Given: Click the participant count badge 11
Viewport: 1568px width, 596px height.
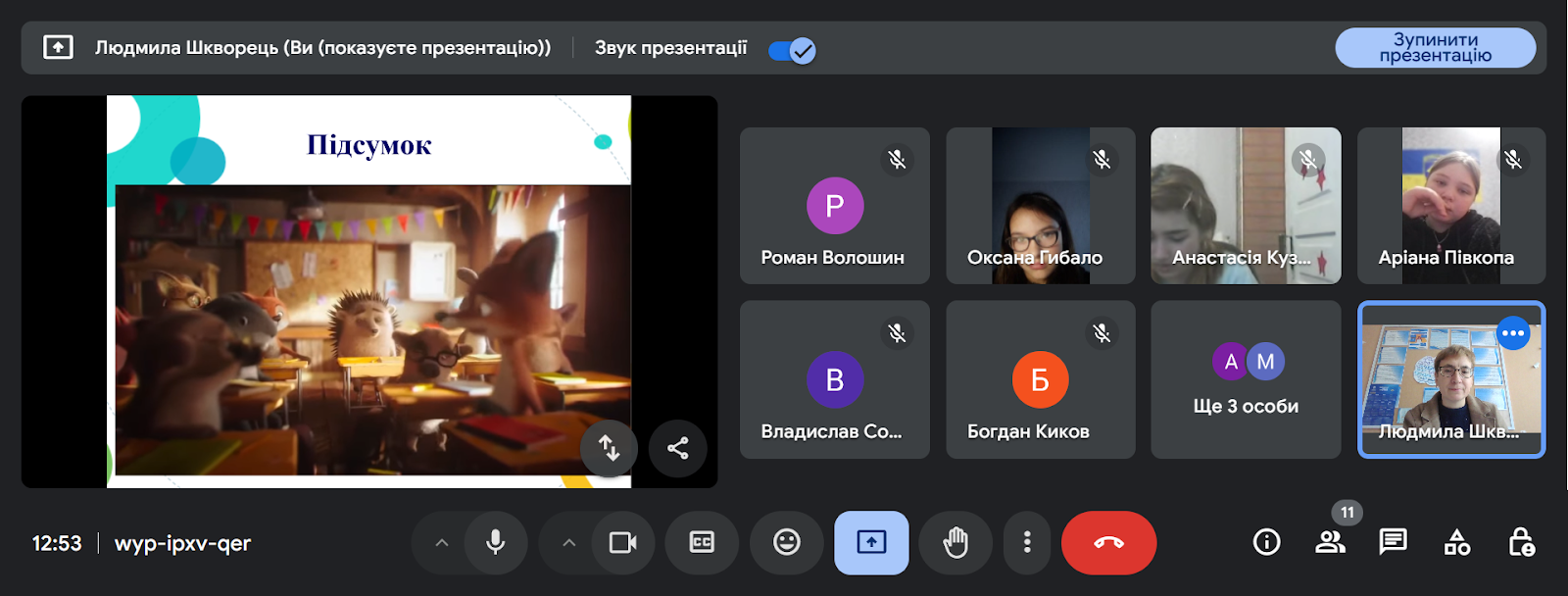Looking at the screenshot, I should (1347, 512).
